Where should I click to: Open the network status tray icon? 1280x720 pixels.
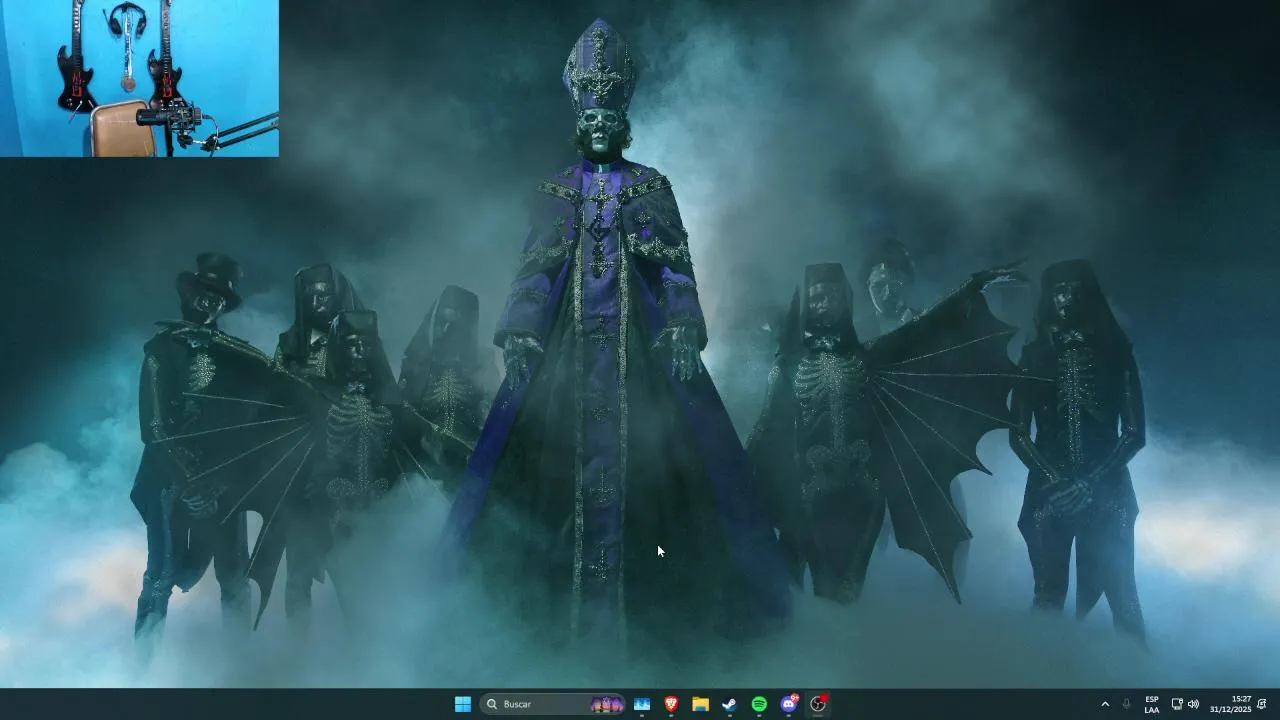(1177, 704)
